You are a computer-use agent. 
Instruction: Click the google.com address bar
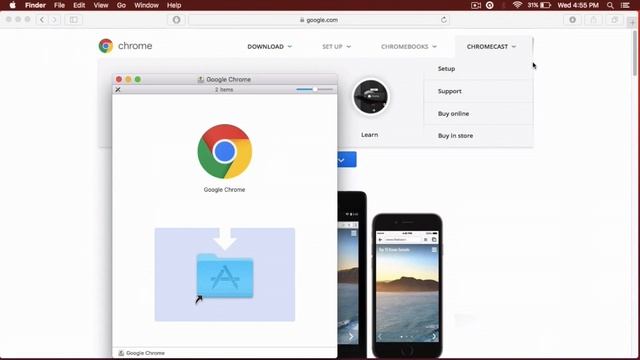pos(319,20)
